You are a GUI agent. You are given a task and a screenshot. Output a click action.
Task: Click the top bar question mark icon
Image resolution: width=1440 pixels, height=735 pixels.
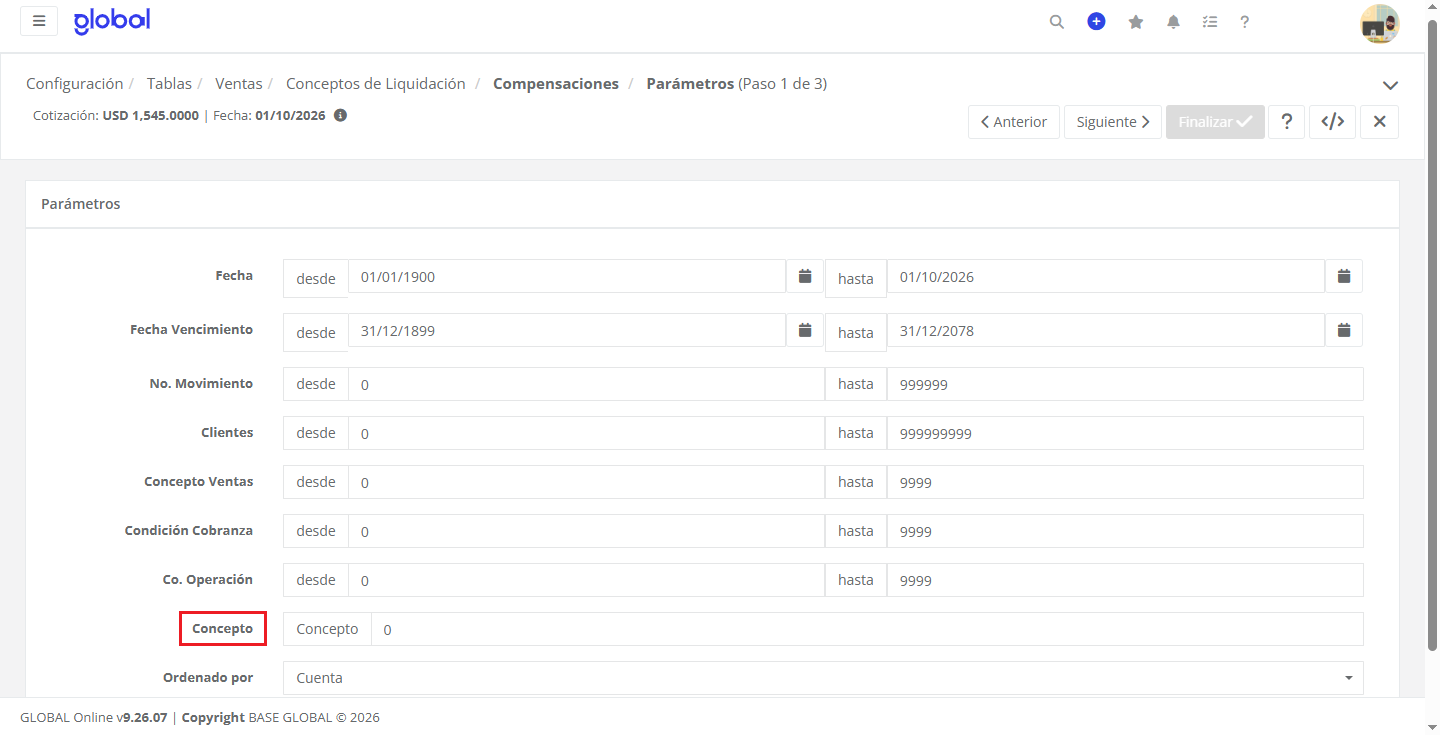(x=1245, y=22)
